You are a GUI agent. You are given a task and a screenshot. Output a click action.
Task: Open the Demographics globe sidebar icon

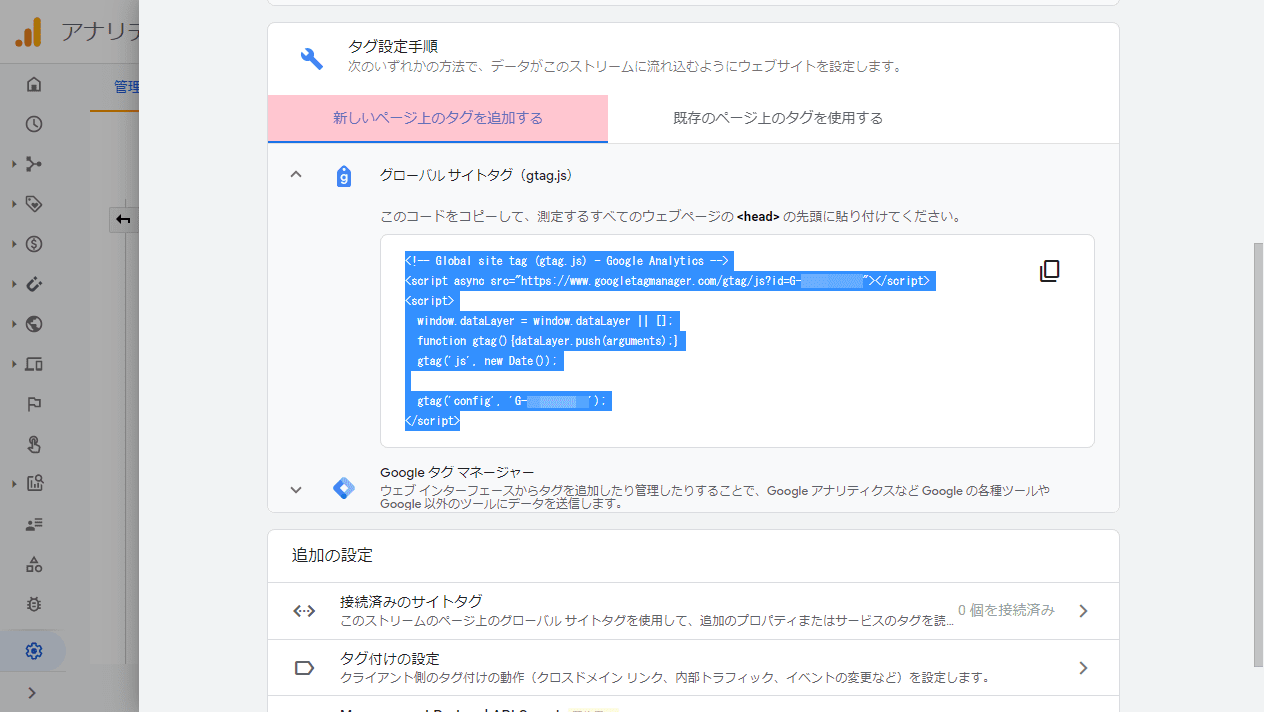pos(34,324)
